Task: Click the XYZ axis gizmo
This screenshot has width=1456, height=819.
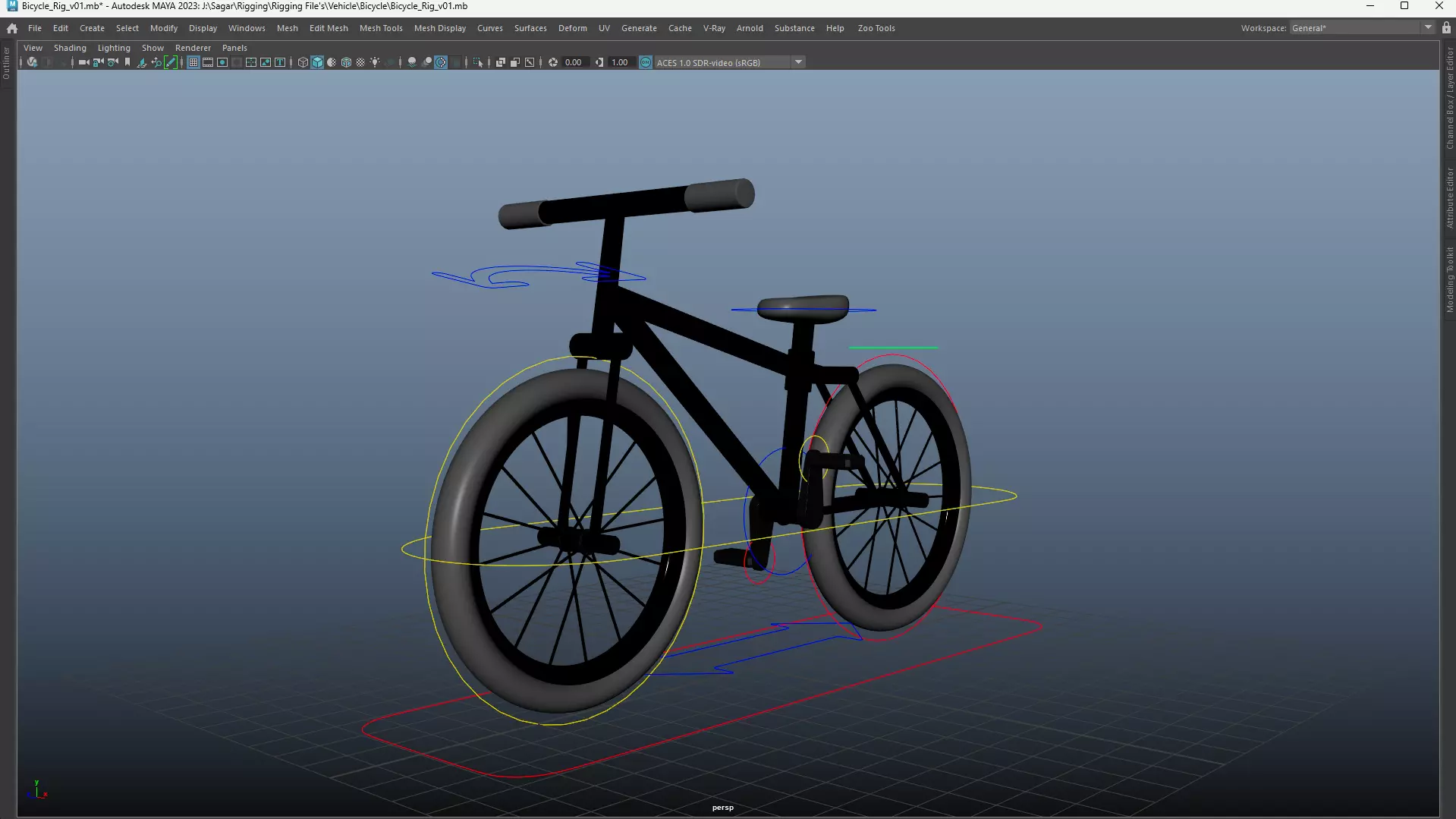Action: [x=37, y=789]
